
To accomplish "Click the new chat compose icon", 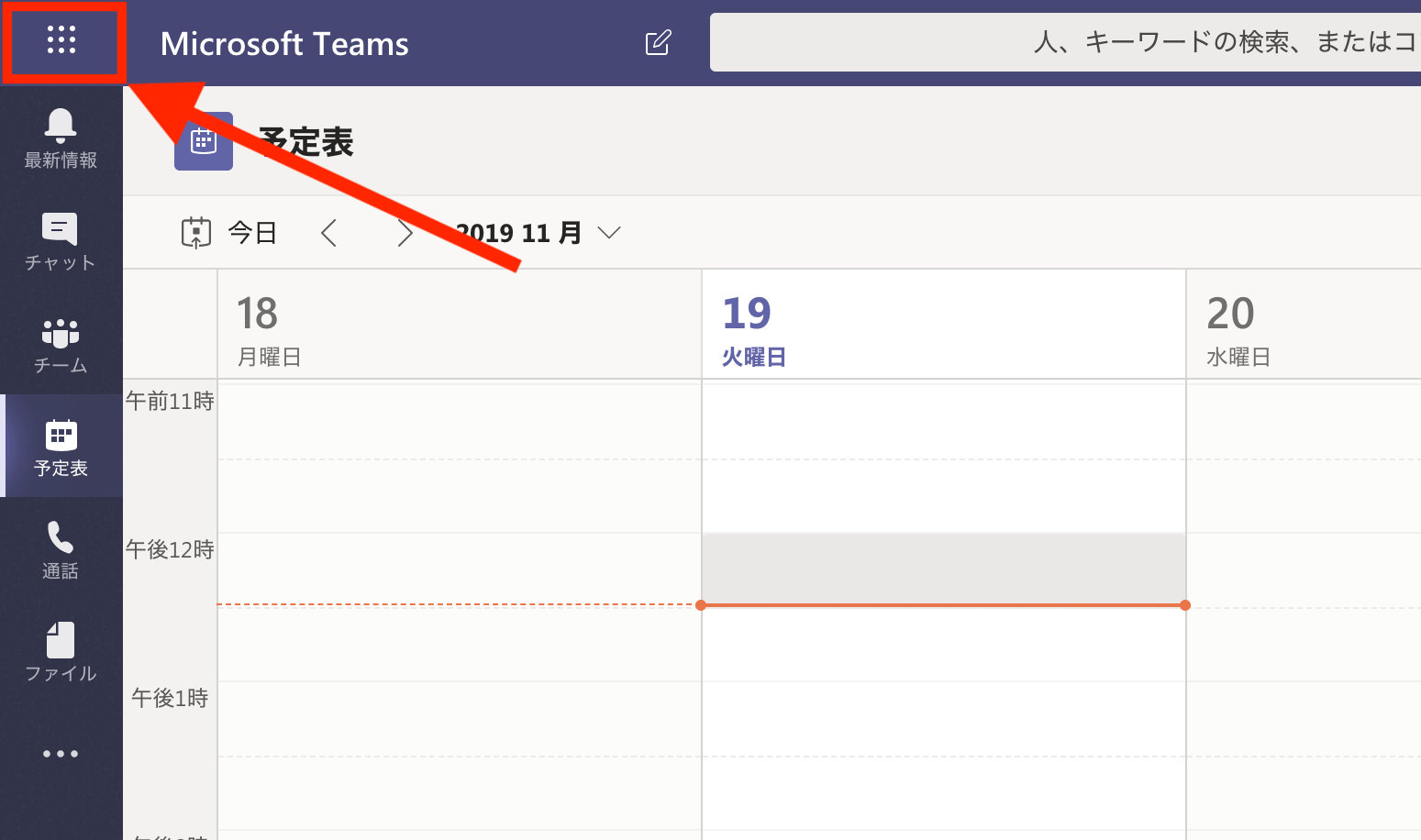I will [659, 42].
